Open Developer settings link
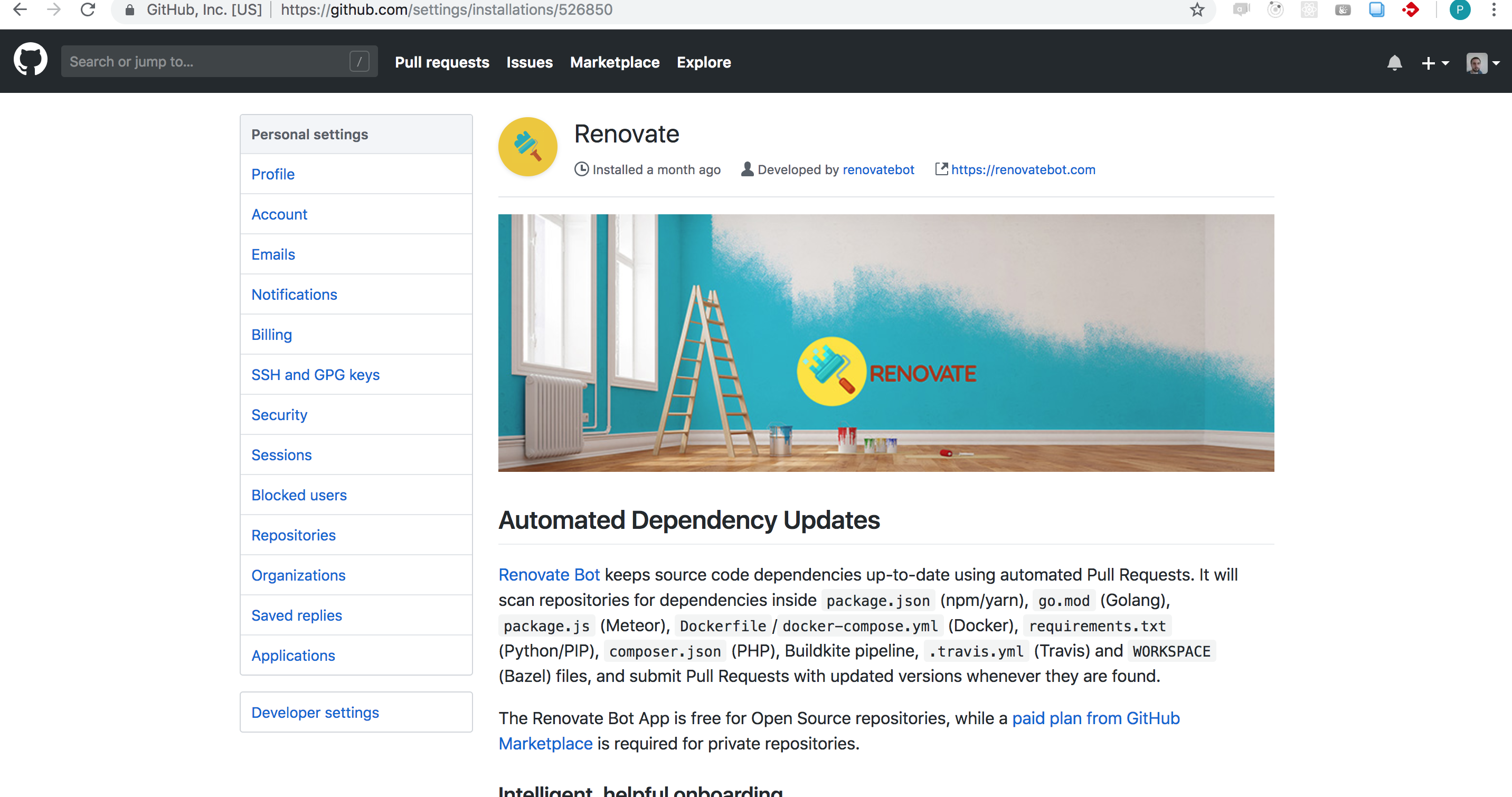This screenshot has width=1512, height=797. 315,712
